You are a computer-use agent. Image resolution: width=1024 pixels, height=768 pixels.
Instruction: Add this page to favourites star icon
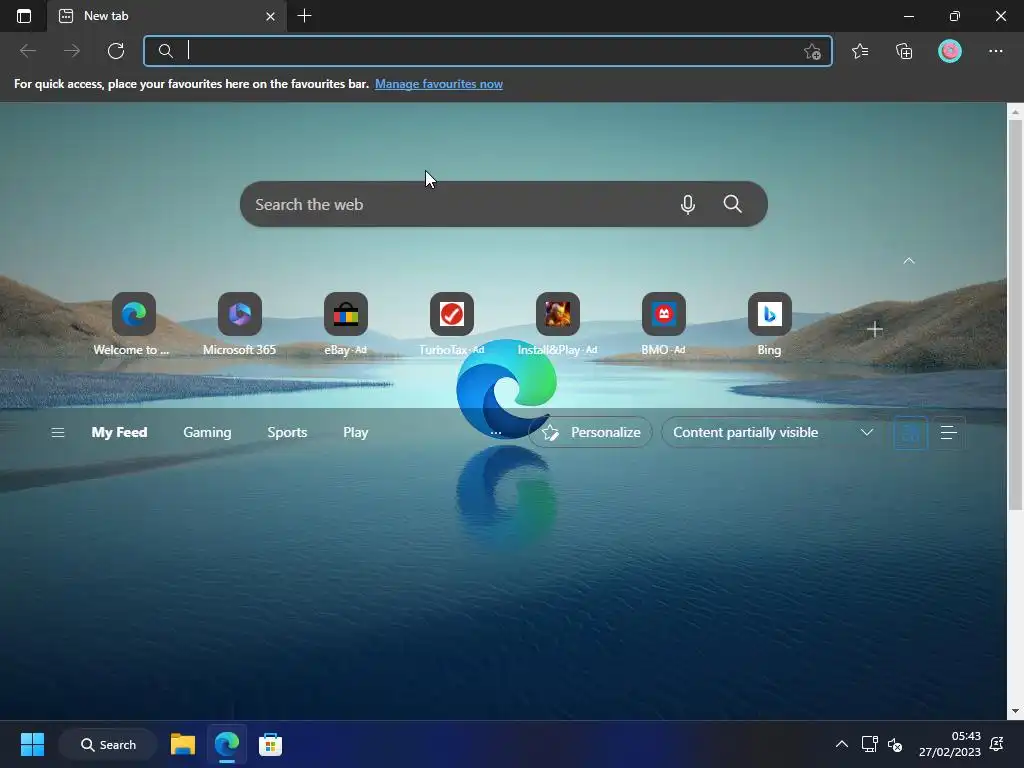point(812,51)
